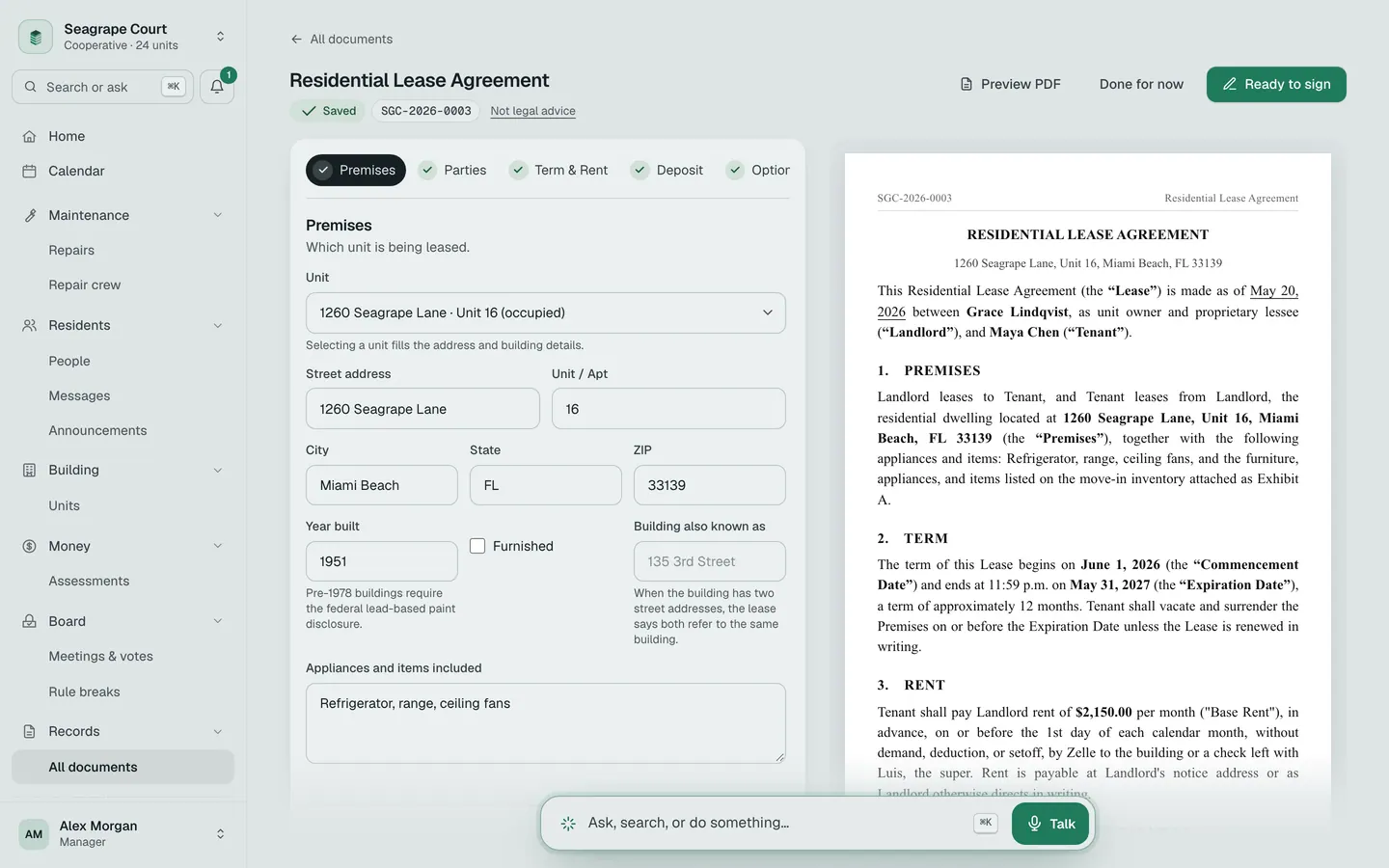Click the ZIP code field
This screenshot has width=1389, height=868.
click(x=710, y=485)
